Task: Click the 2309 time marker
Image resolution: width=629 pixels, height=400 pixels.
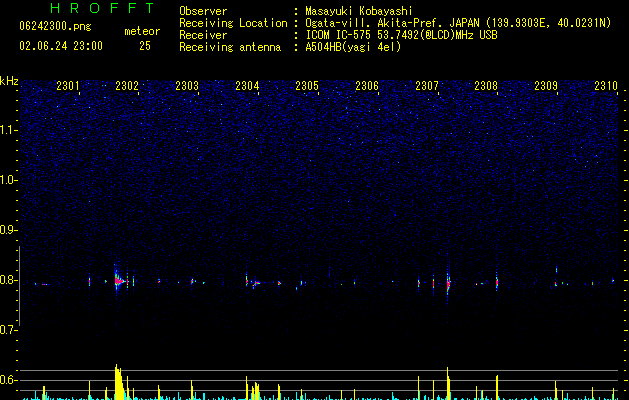Action: [546, 85]
